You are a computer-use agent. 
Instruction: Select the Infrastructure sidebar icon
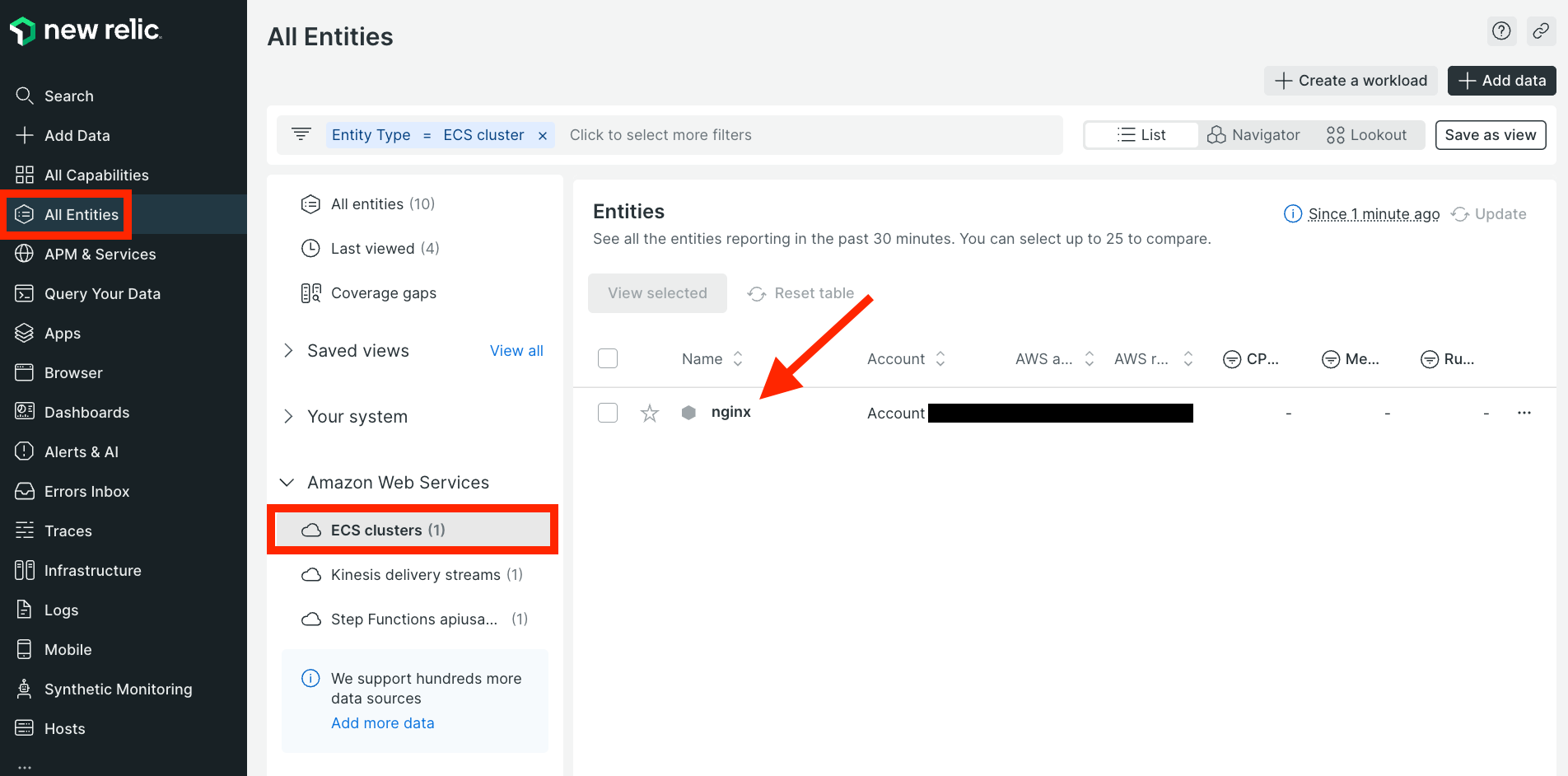(25, 570)
